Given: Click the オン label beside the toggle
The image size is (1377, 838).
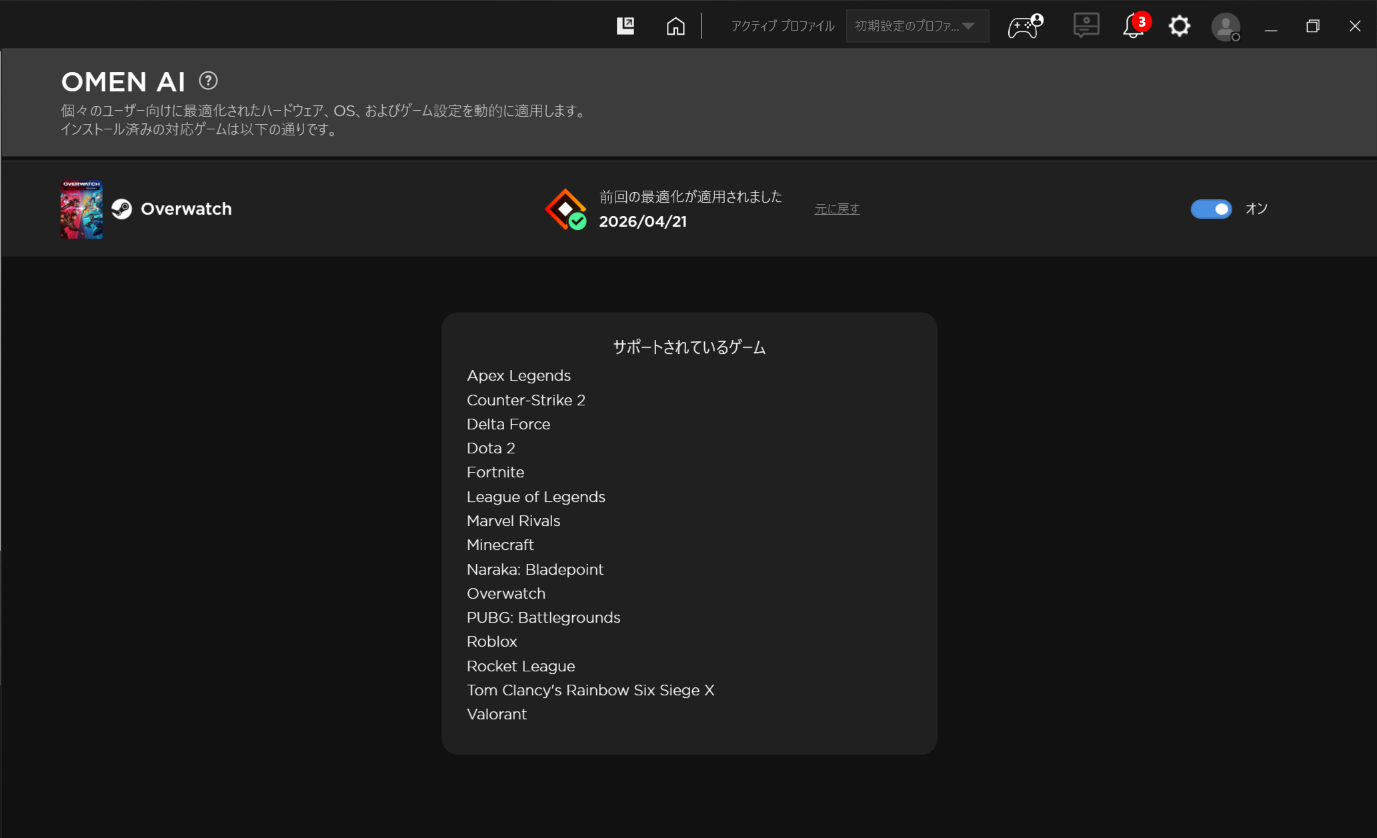Looking at the screenshot, I should (x=1256, y=209).
